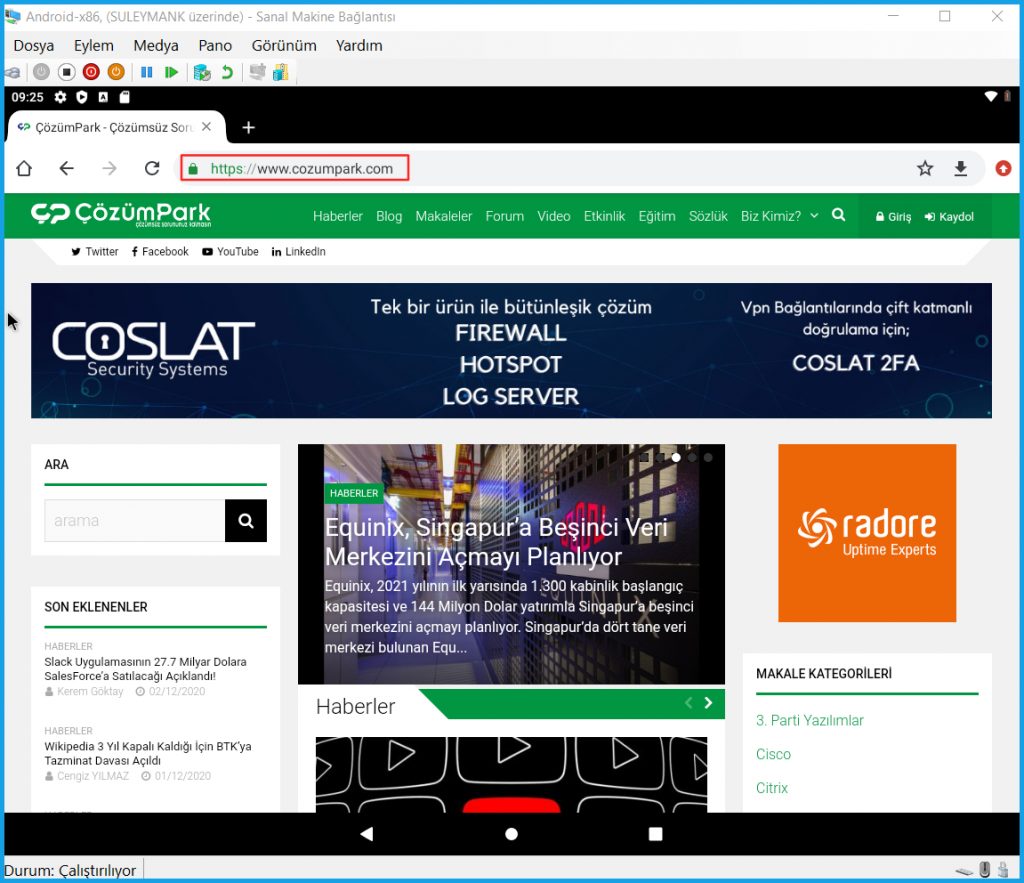Open browser downloads icon
This screenshot has width=1024, height=883.
961,169
